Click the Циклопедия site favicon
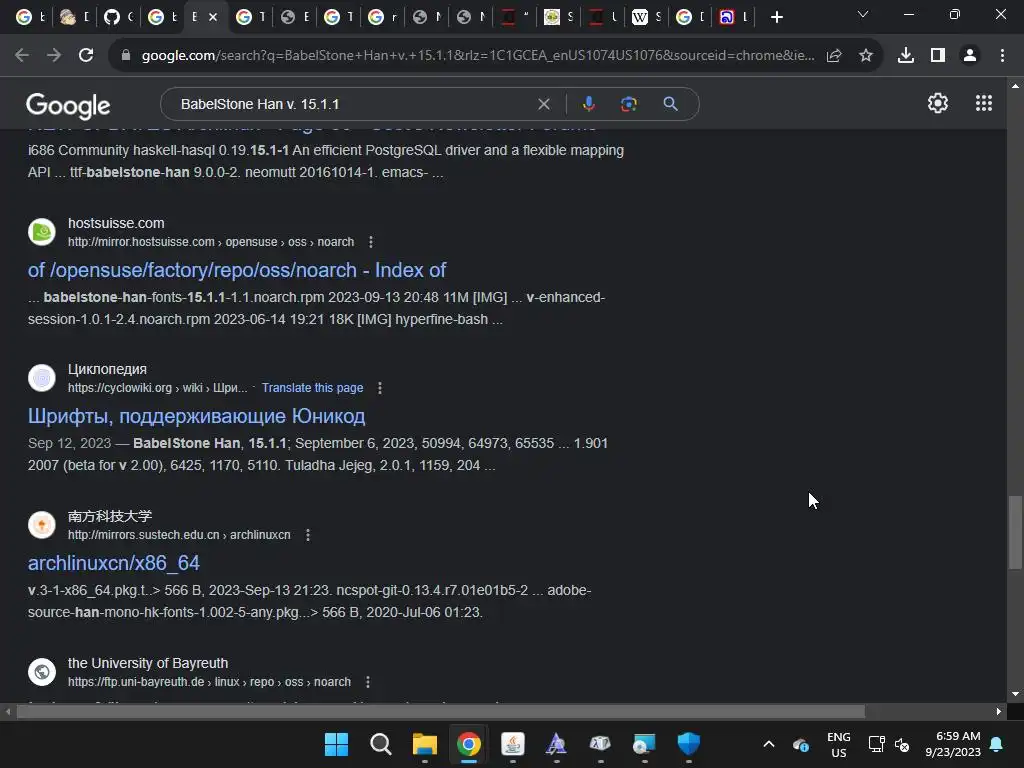1024x768 pixels. click(x=42, y=378)
